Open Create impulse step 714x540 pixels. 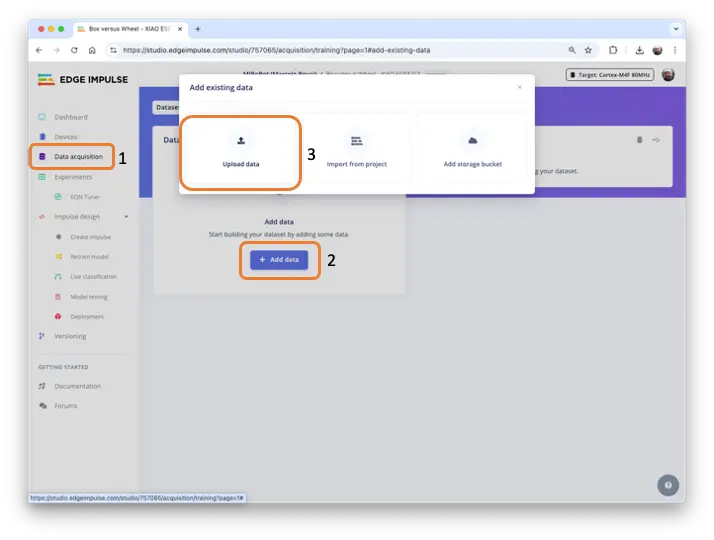pos(91,237)
